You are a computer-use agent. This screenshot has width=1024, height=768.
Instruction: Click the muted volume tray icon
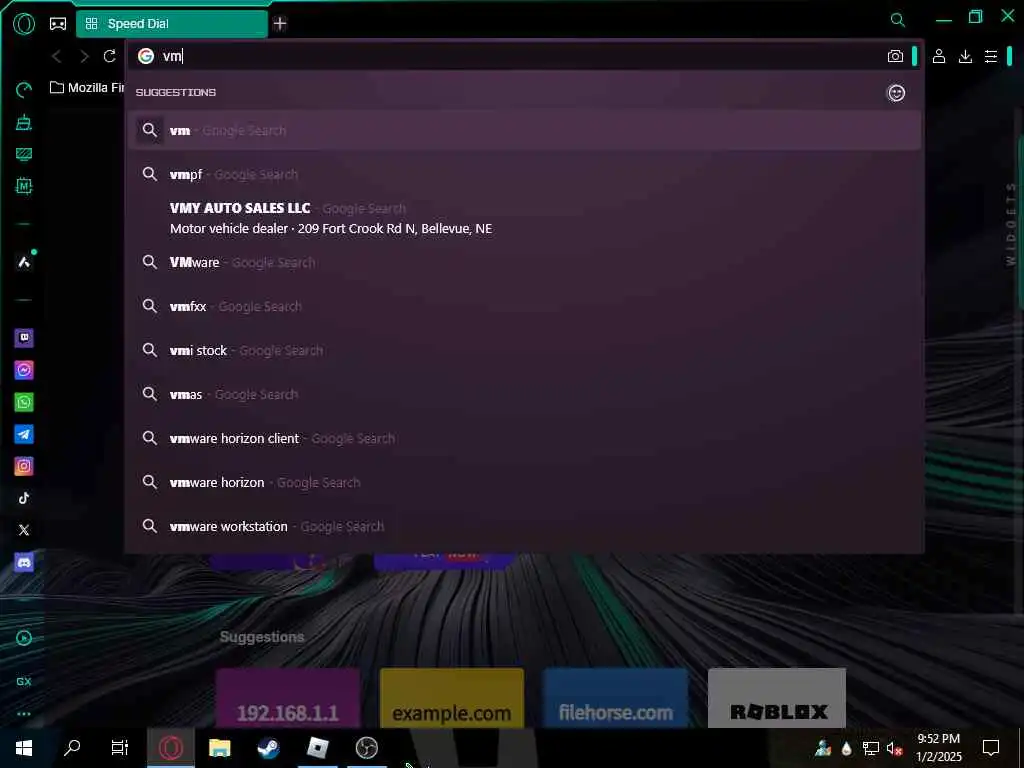coord(894,748)
